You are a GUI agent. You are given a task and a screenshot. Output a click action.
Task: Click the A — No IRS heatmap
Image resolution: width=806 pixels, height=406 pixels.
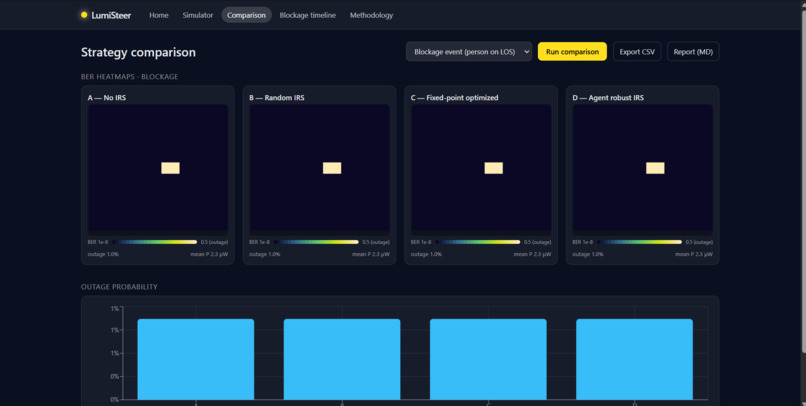tap(158, 170)
